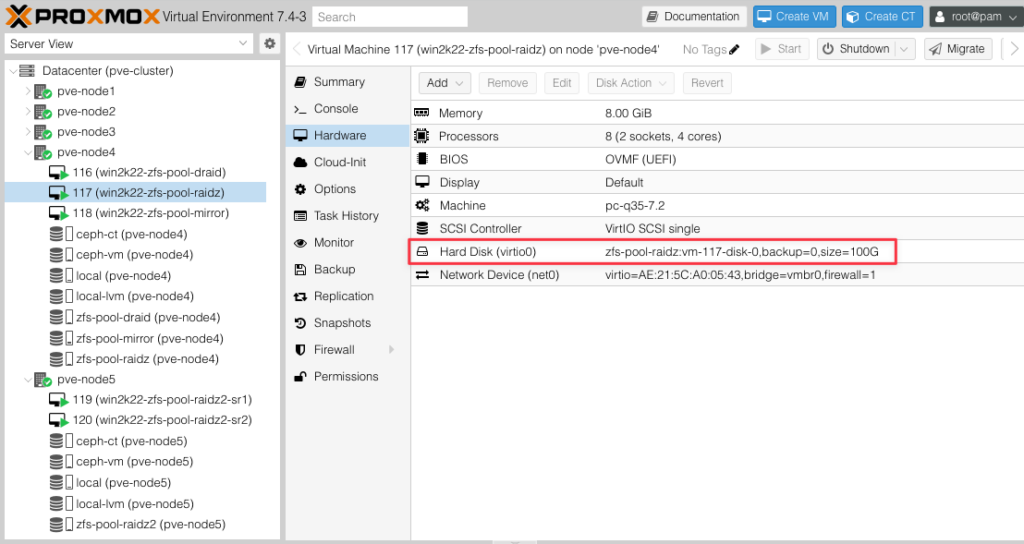
Task: Open the Add hardware dropdown
Action: pyautogui.click(x=445, y=83)
